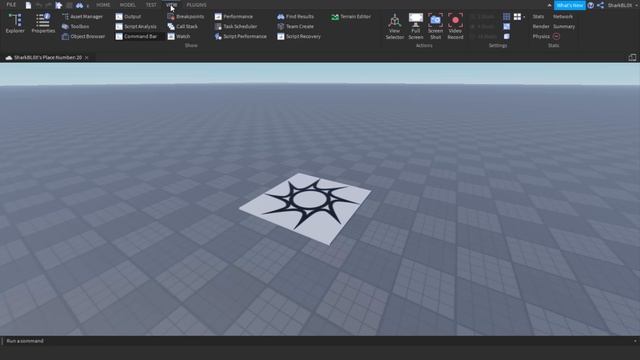Toggle the View Selector
This screenshot has width=640, height=360.
395,26
